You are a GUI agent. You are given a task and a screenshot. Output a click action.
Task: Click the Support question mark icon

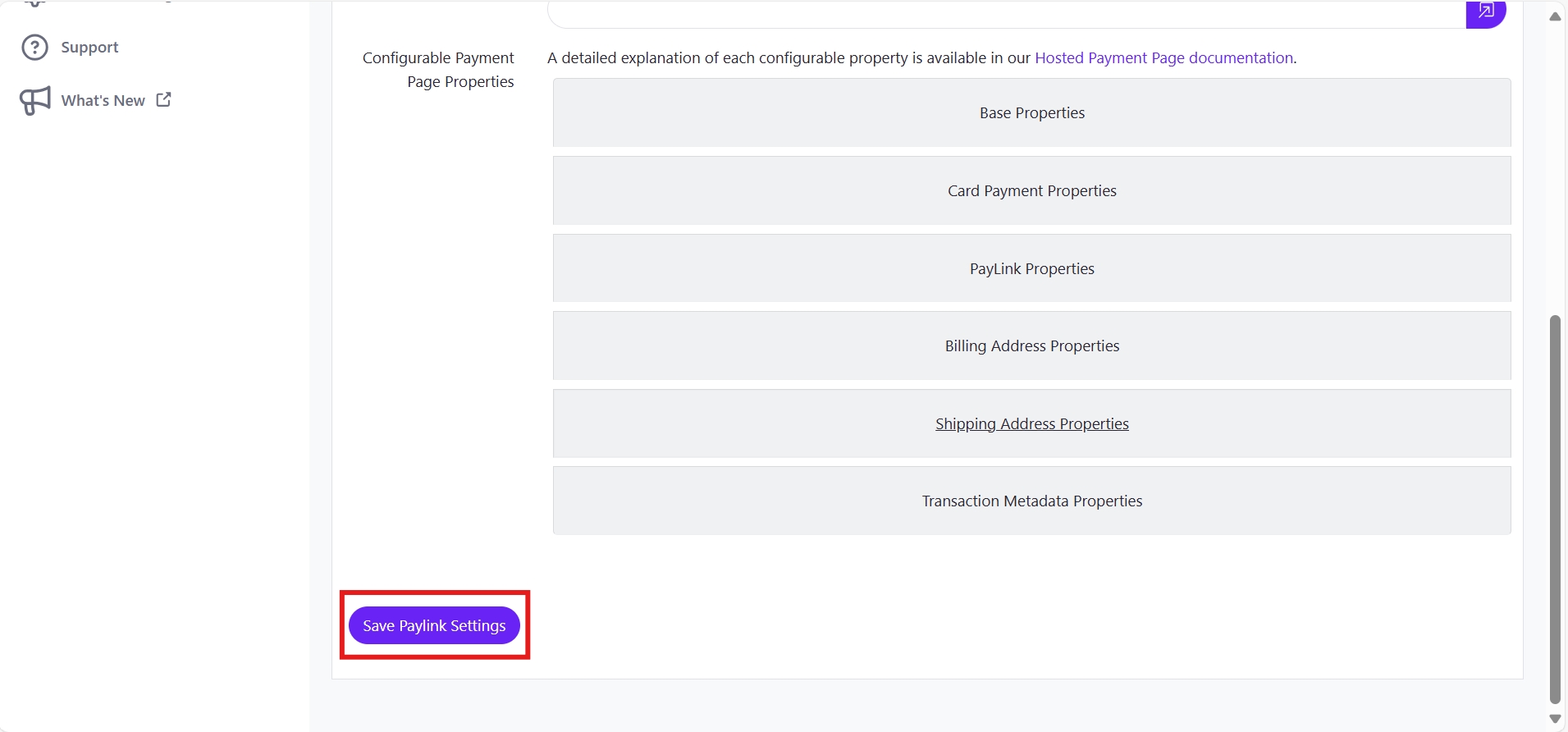tap(34, 48)
